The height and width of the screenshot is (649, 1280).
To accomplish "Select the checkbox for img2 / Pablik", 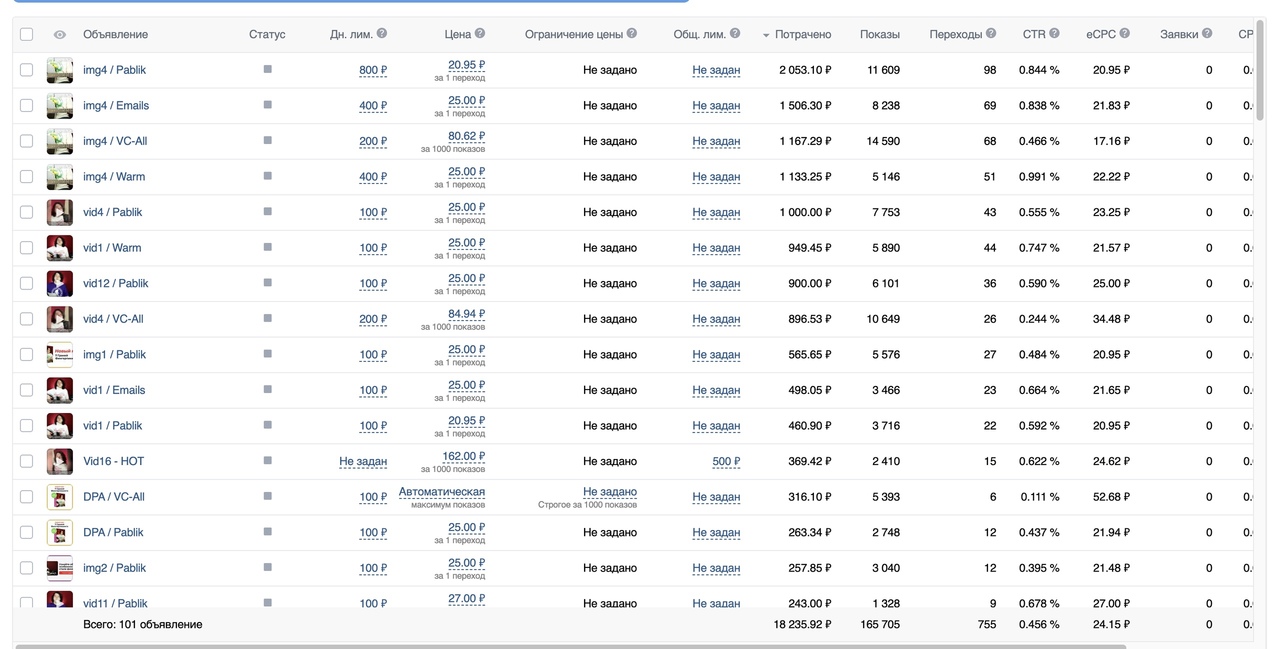I will (27, 567).
